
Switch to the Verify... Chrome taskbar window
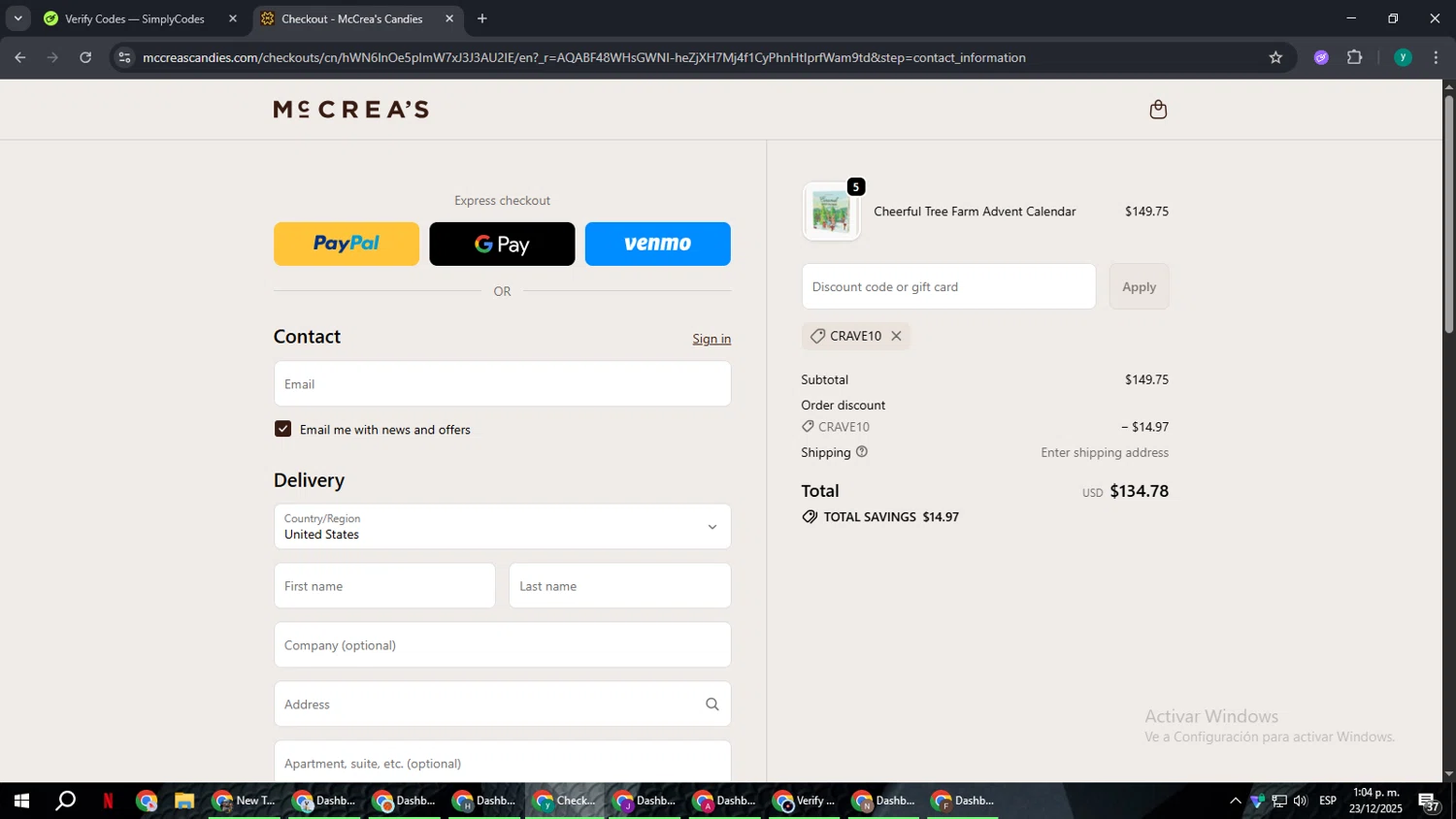coord(805,801)
